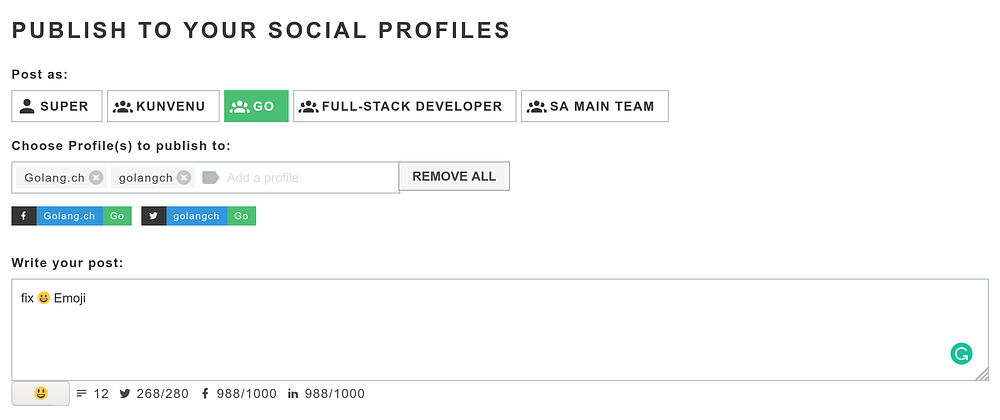Click the LinkedIn character count icon
Image resolution: width=1000 pixels, height=420 pixels.
[293, 394]
